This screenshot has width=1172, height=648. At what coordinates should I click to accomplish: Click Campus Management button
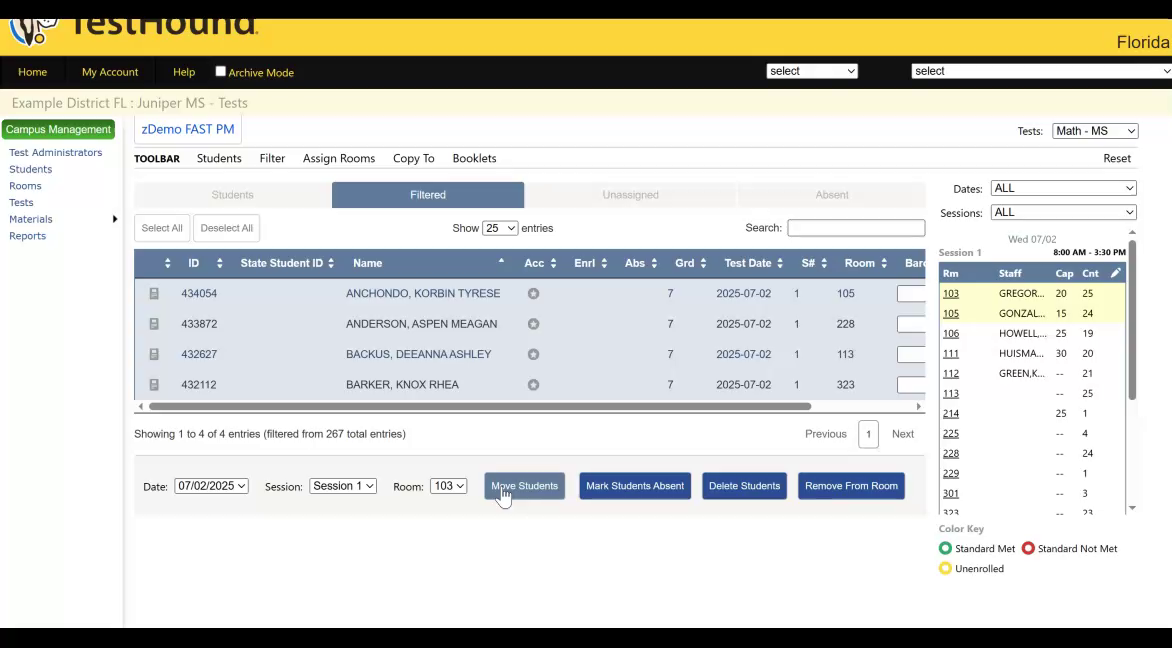(58, 129)
